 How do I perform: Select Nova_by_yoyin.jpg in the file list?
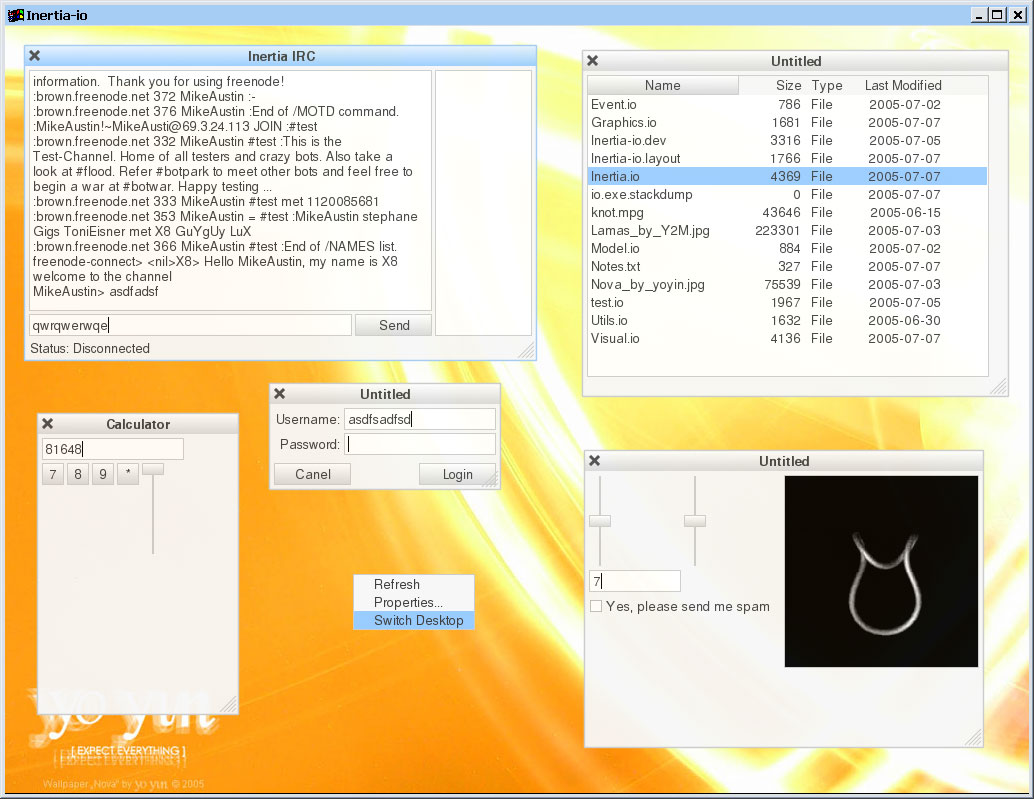click(787, 284)
